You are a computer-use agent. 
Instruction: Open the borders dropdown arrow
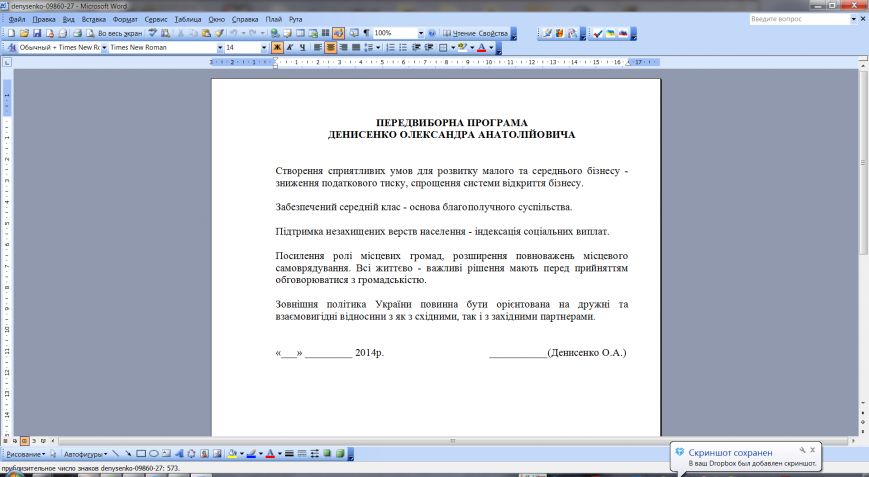pyautogui.click(x=453, y=48)
